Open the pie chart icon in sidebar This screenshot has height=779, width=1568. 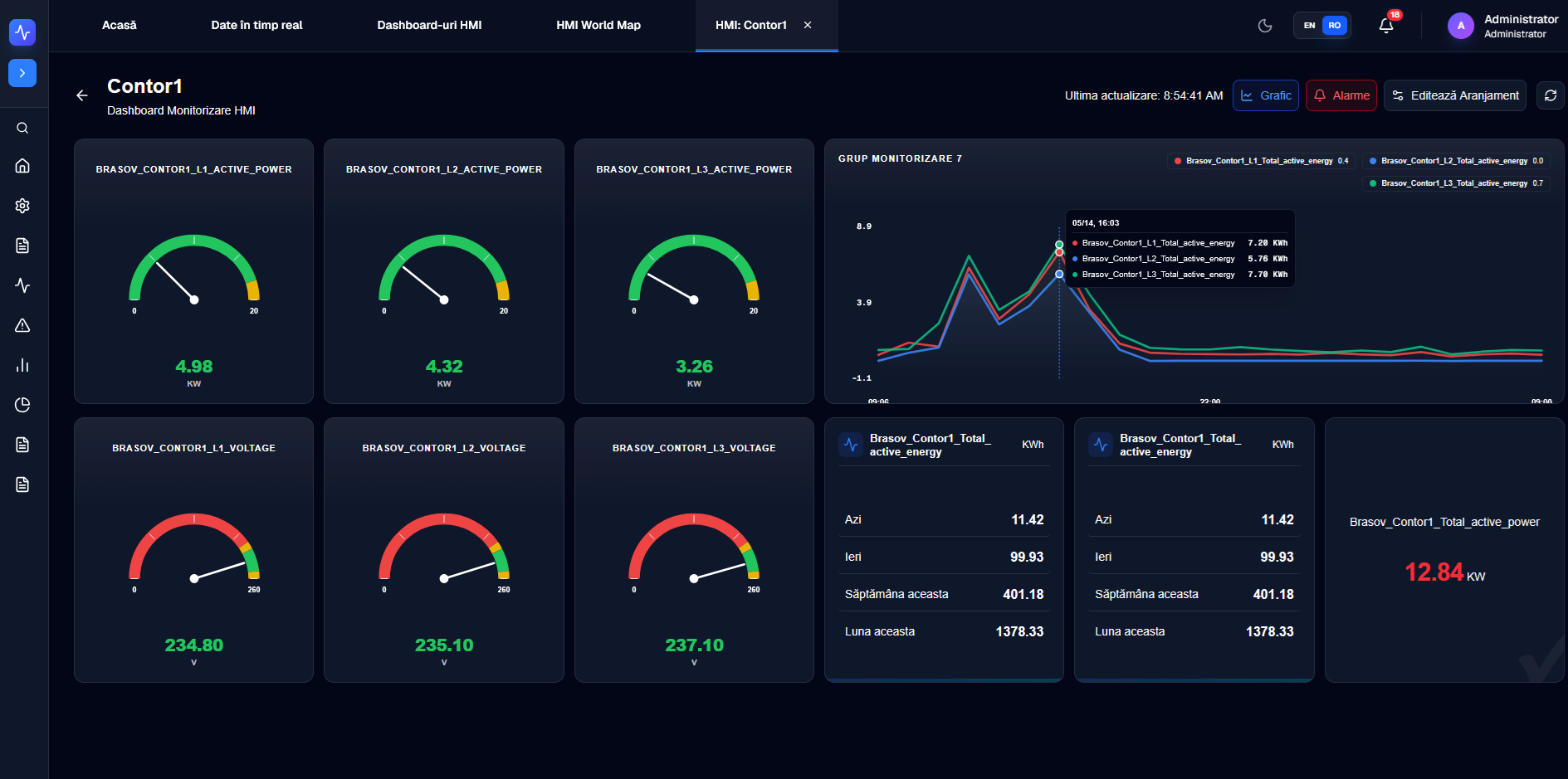click(x=22, y=405)
